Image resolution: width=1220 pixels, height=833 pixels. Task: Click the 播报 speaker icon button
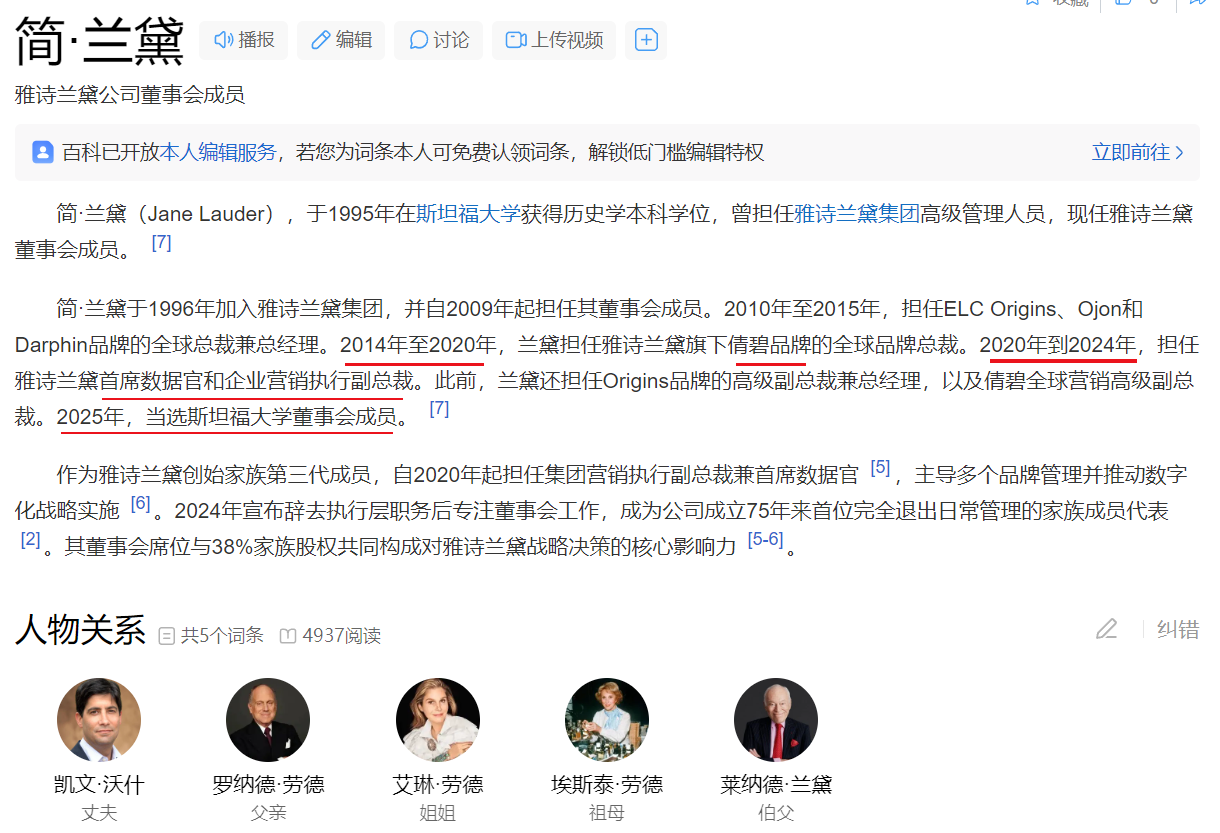coord(244,40)
